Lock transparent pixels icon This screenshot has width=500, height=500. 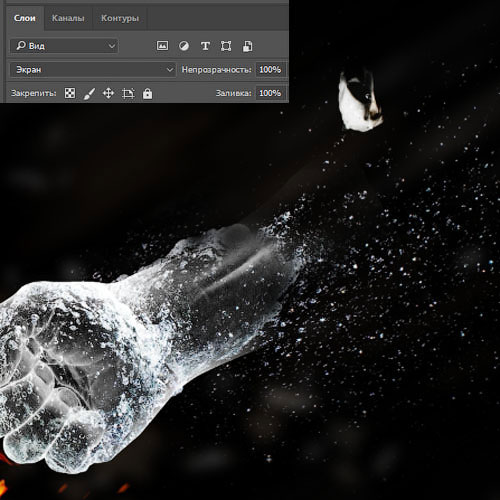pyautogui.click(x=70, y=93)
